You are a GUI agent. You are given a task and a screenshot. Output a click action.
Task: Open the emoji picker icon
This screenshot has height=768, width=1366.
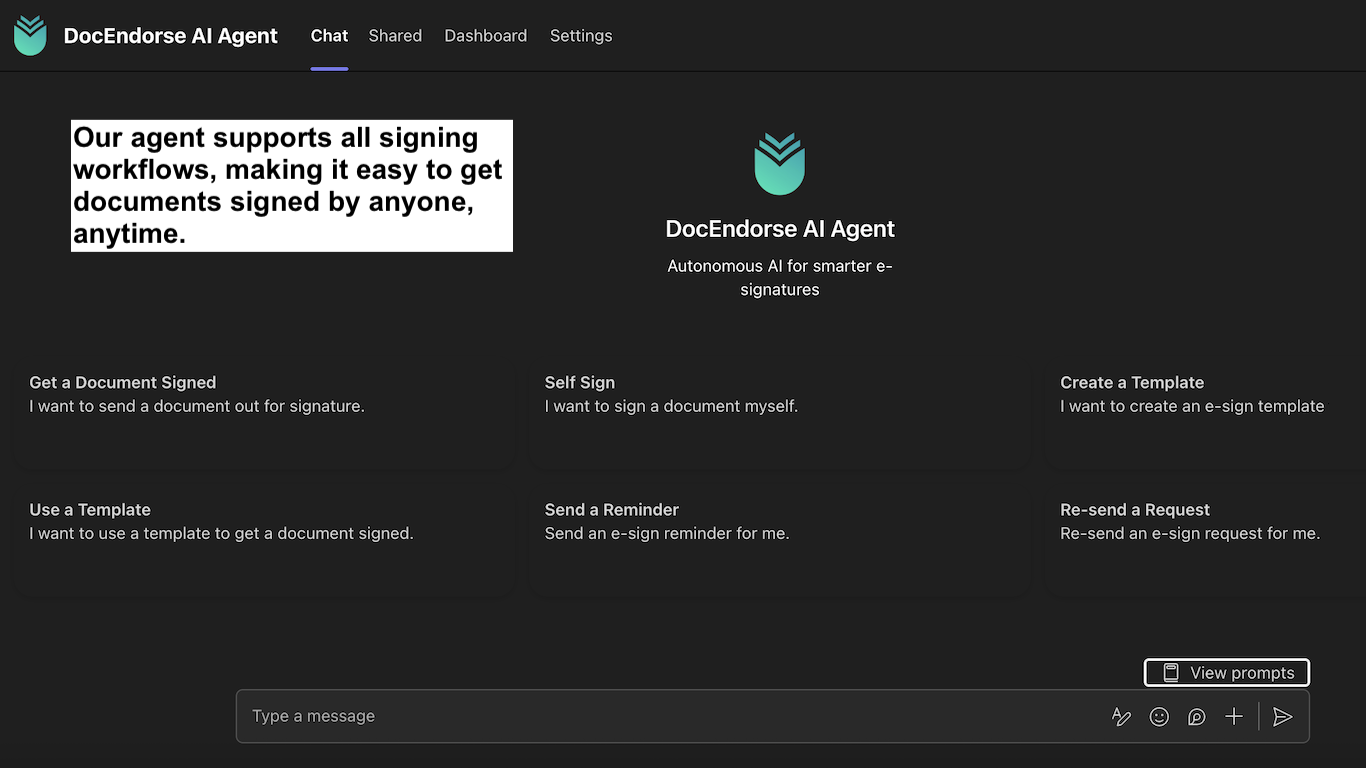[1159, 716]
